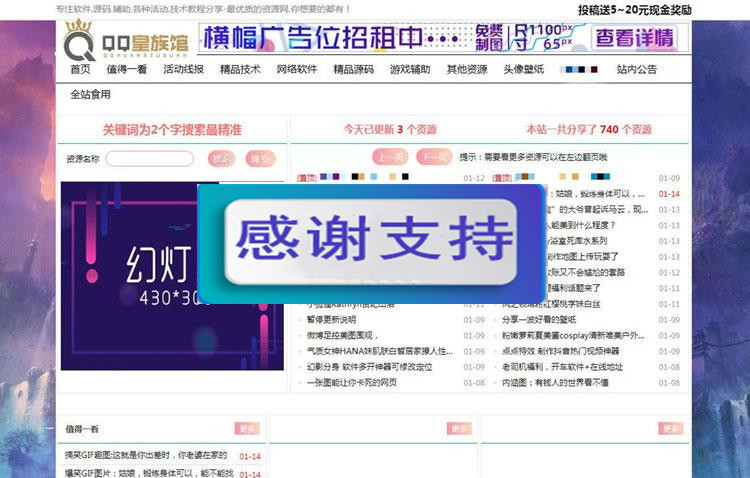750x478 pixels.
Task: Go to 活动线报 section
Action: click(184, 69)
